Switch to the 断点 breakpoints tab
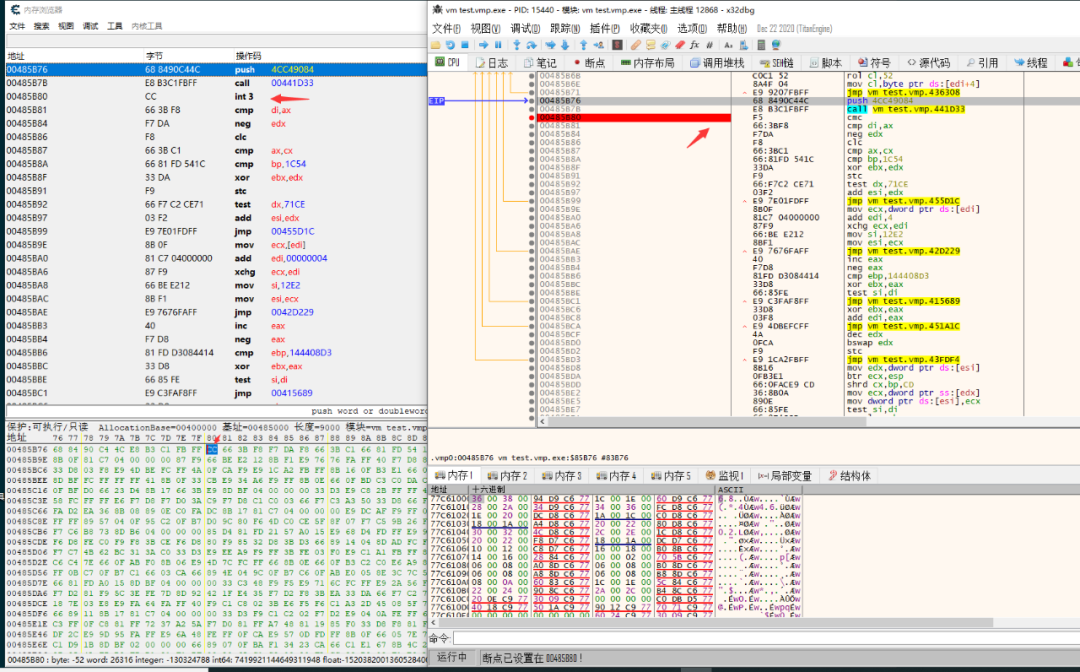 (x=590, y=63)
